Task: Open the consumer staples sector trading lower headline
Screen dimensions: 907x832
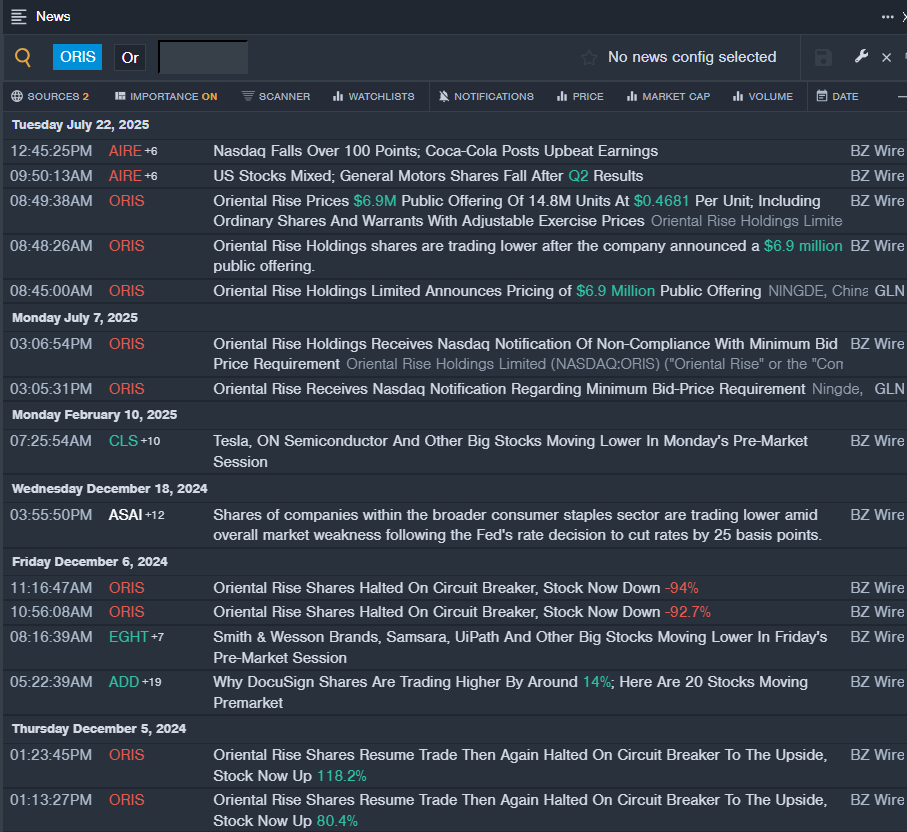Action: tap(518, 525)
